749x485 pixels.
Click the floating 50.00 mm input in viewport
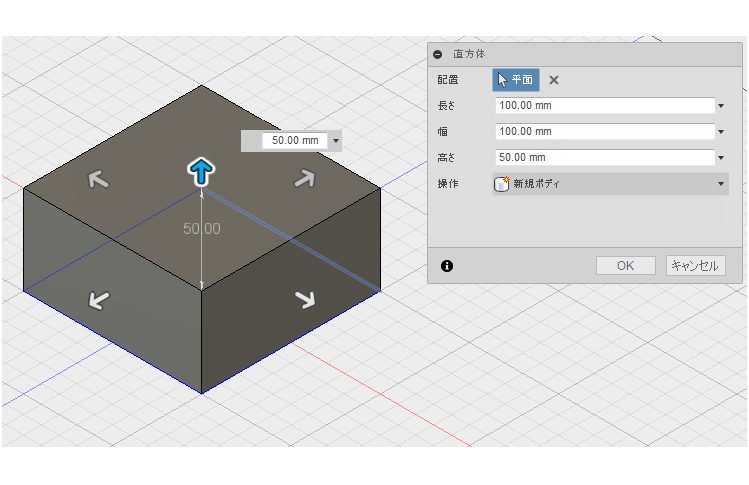click(x=295, y=140)
